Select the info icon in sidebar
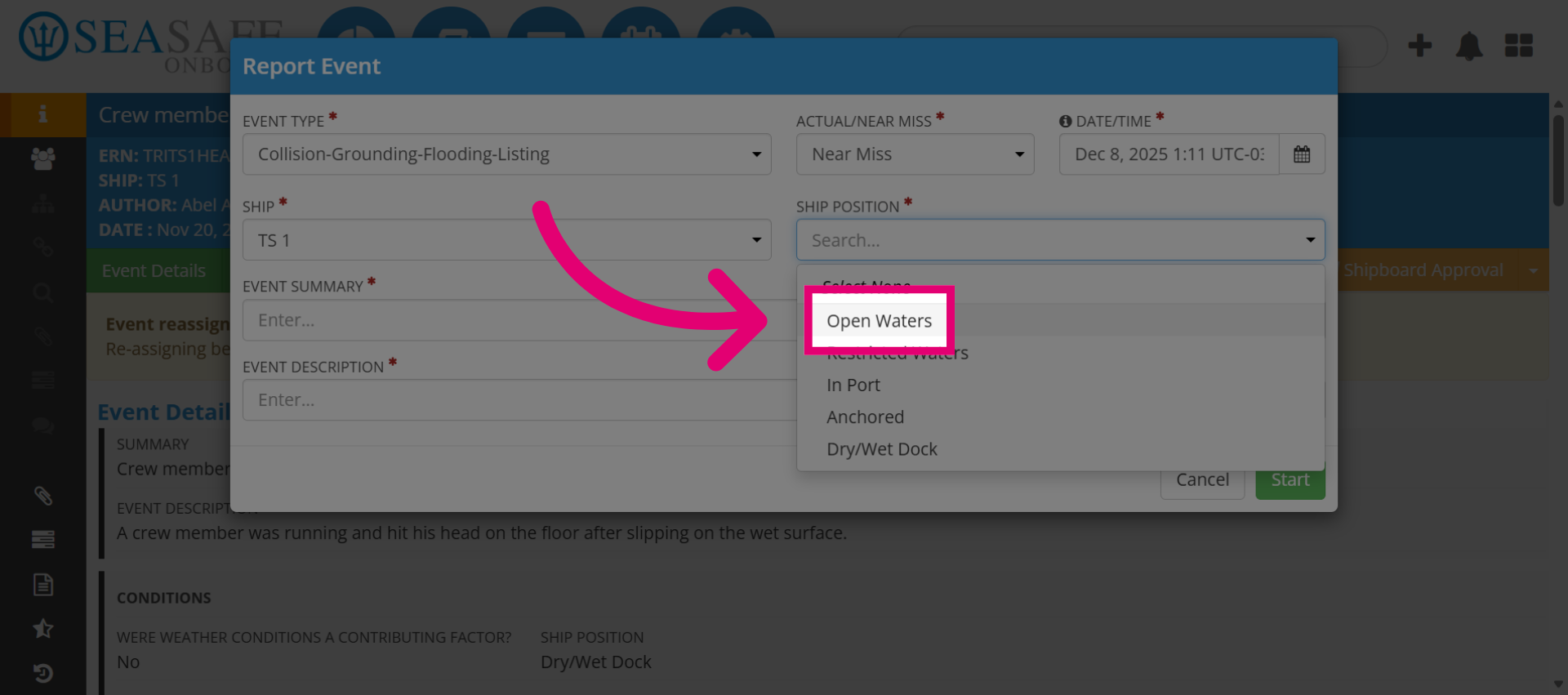Screen dimensions: 1568x695 tap(43, 114)
